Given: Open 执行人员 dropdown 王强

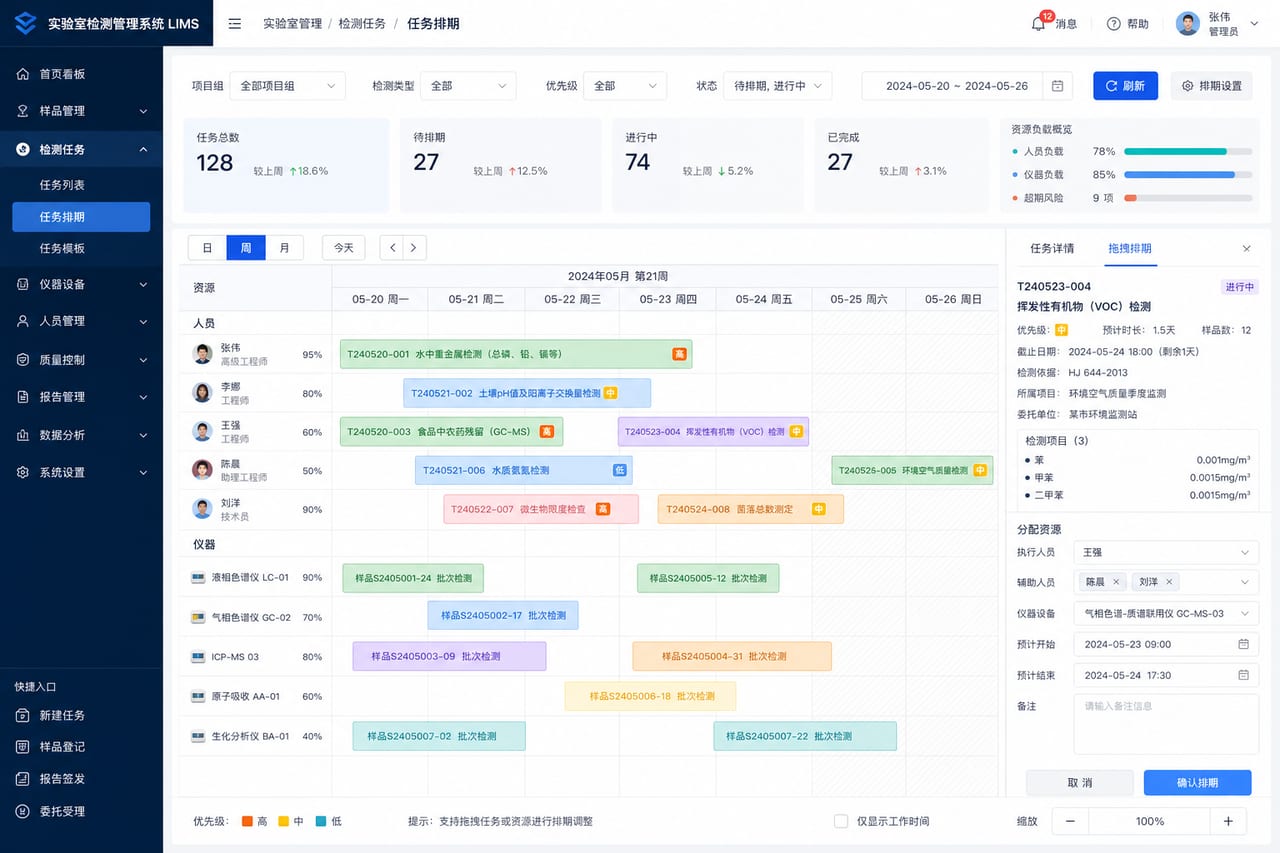Looking at the screenshot, I should (x=1166, y=552).
